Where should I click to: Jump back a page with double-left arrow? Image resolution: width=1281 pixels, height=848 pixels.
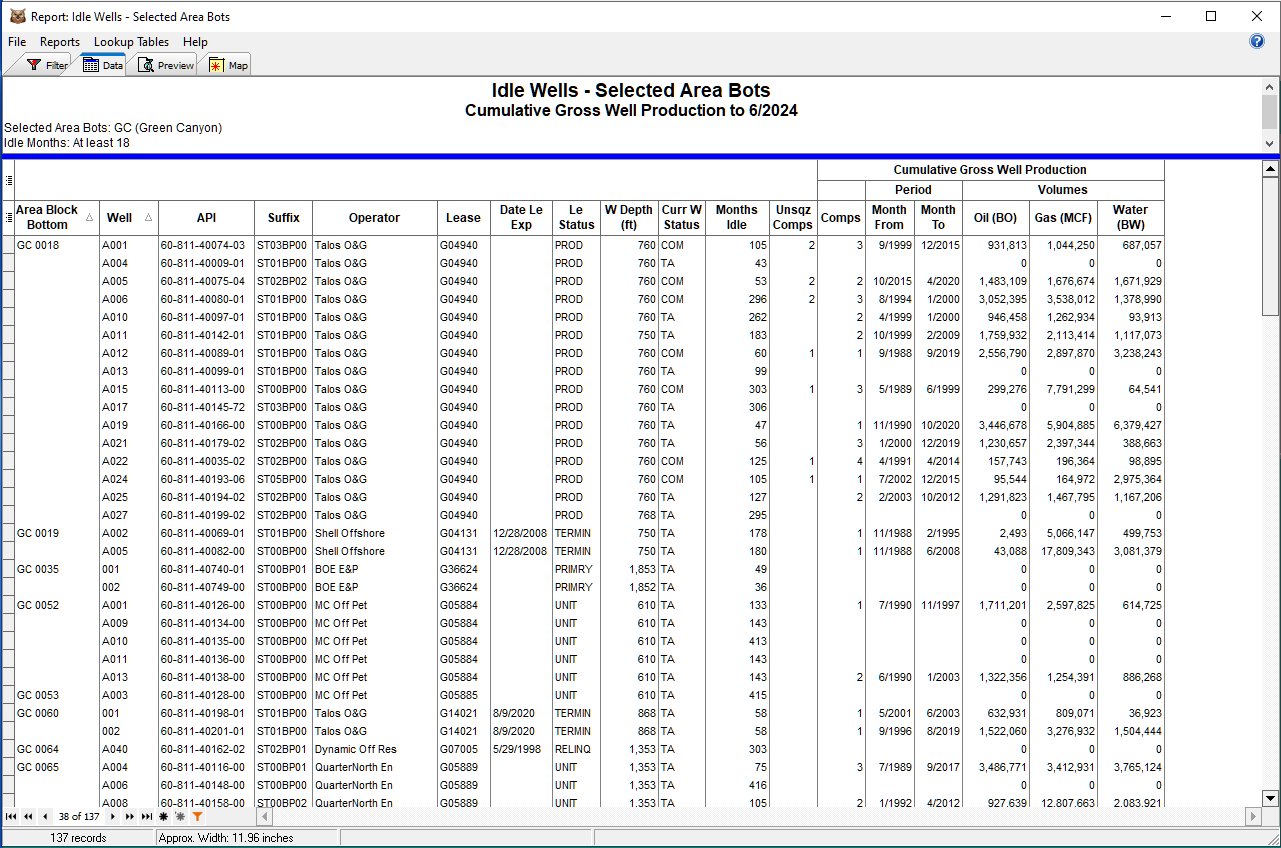coord(28,817)
